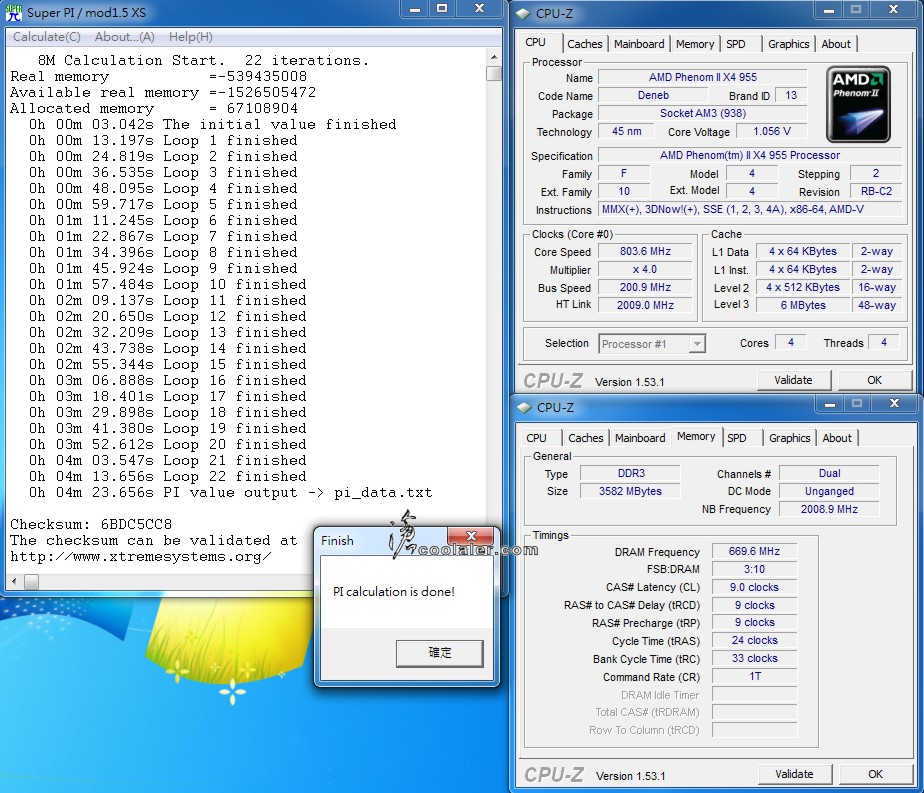Click the processor Name field 'AMD Phenom II X4 955'
Image resolution: width=924 pixels, height=793 pixels.
point(702,77)
